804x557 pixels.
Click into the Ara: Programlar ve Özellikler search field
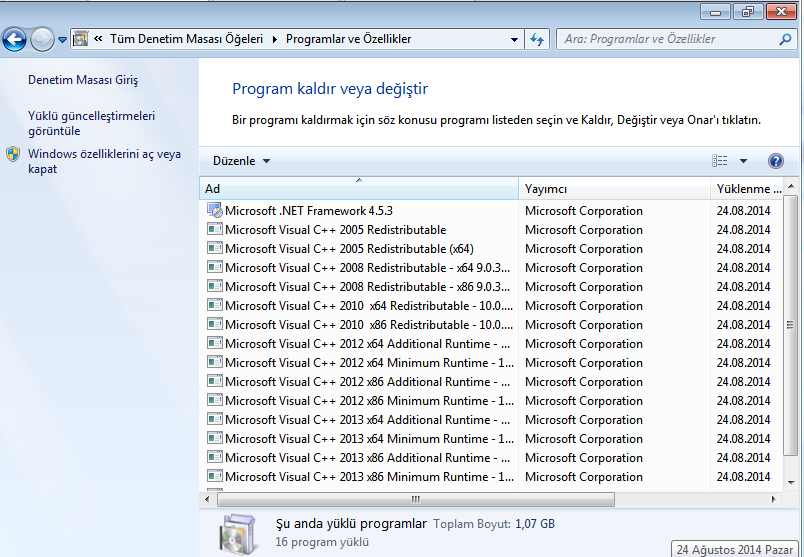pos(665,40)
